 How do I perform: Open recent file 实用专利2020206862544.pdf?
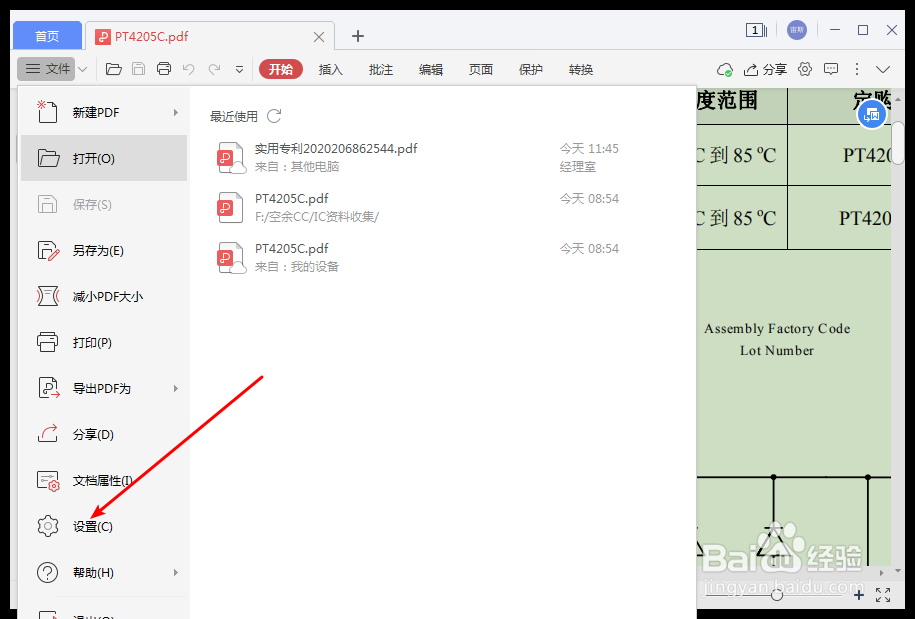pyautogui.click(x=418, y=158)
